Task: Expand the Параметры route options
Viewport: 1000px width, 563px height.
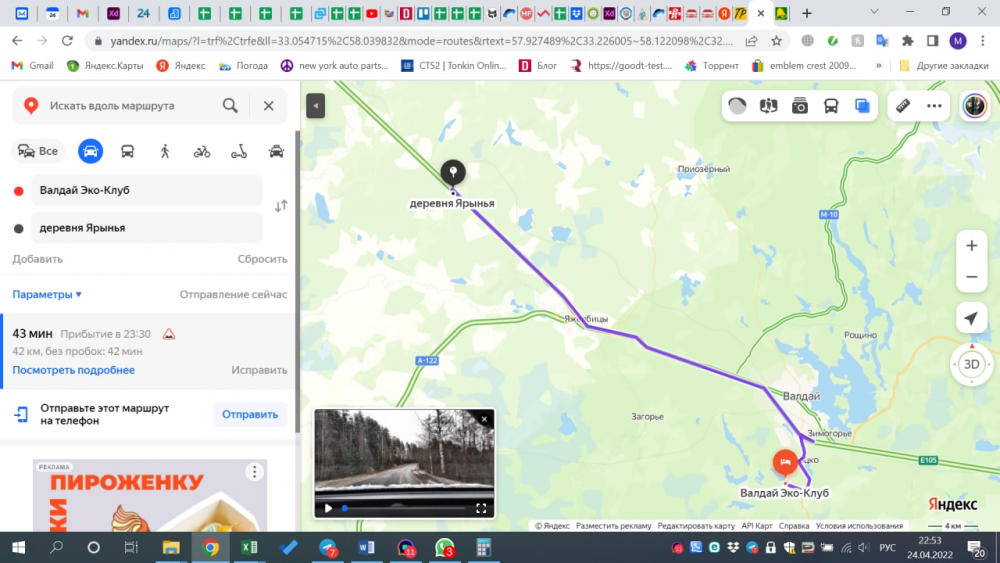Action: point(47,294)
